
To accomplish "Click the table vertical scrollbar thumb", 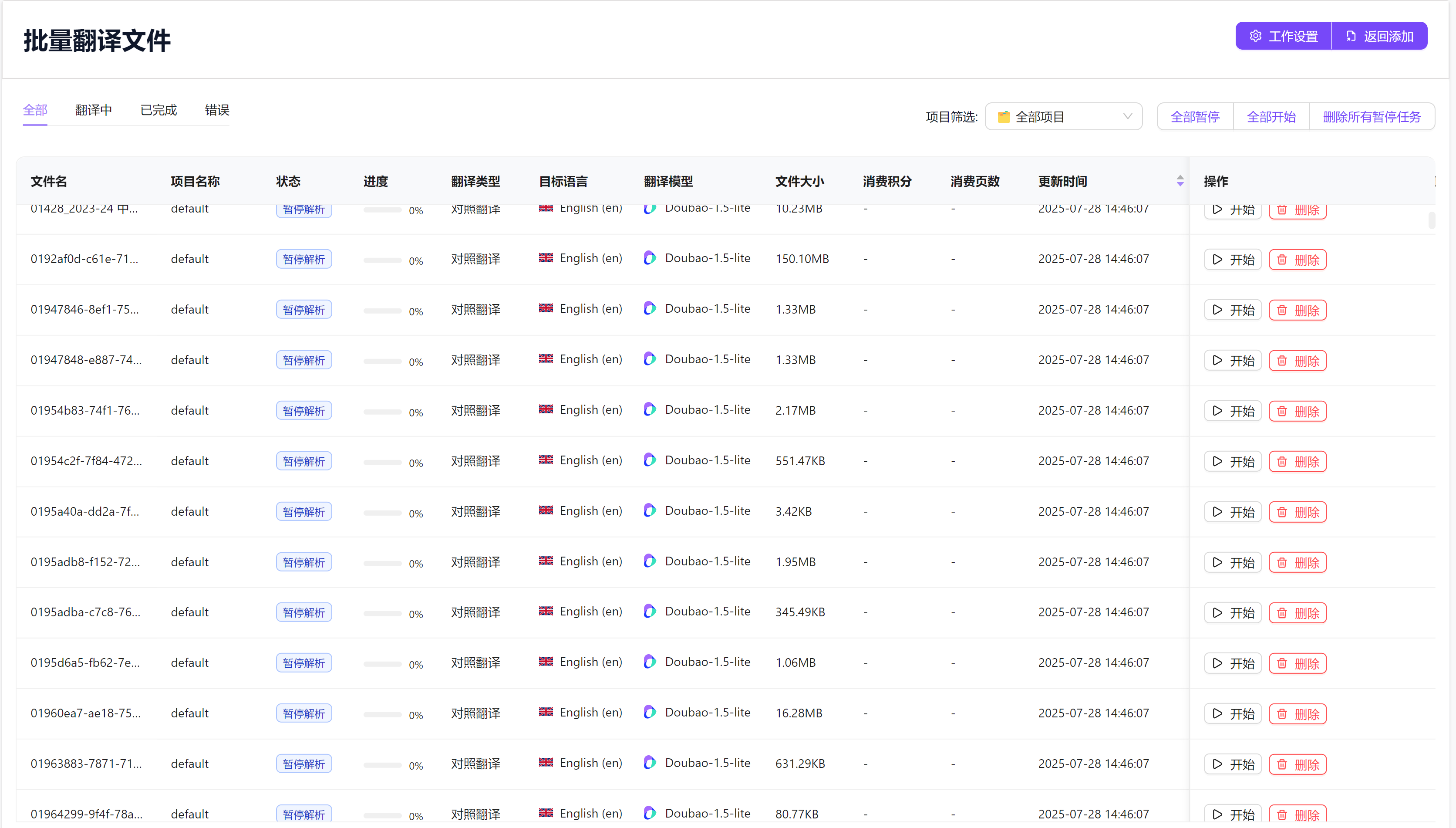I will [1432, 220].
